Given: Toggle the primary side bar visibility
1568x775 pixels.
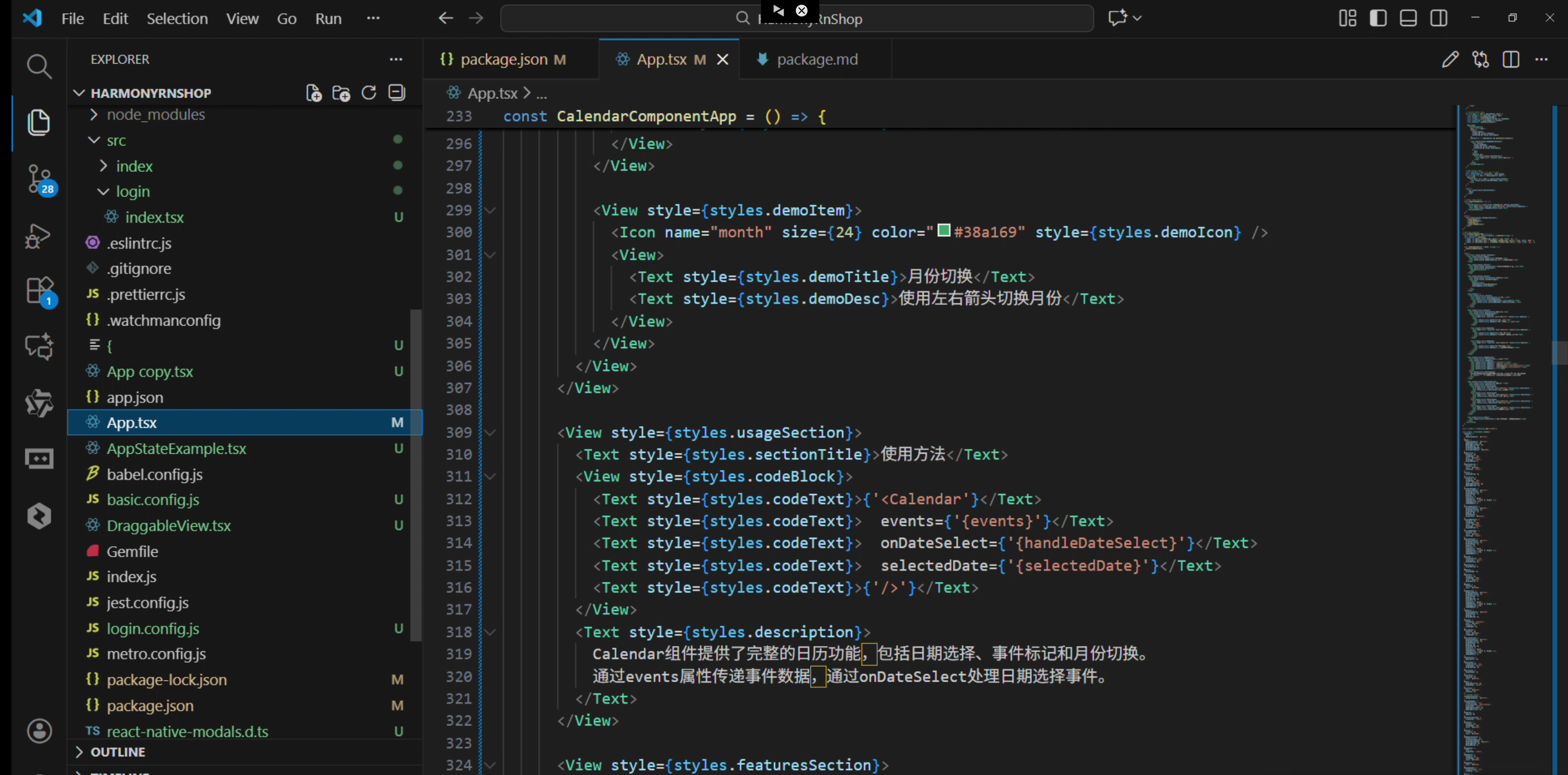Looking at the screenshot, I should coord(1378,18).
